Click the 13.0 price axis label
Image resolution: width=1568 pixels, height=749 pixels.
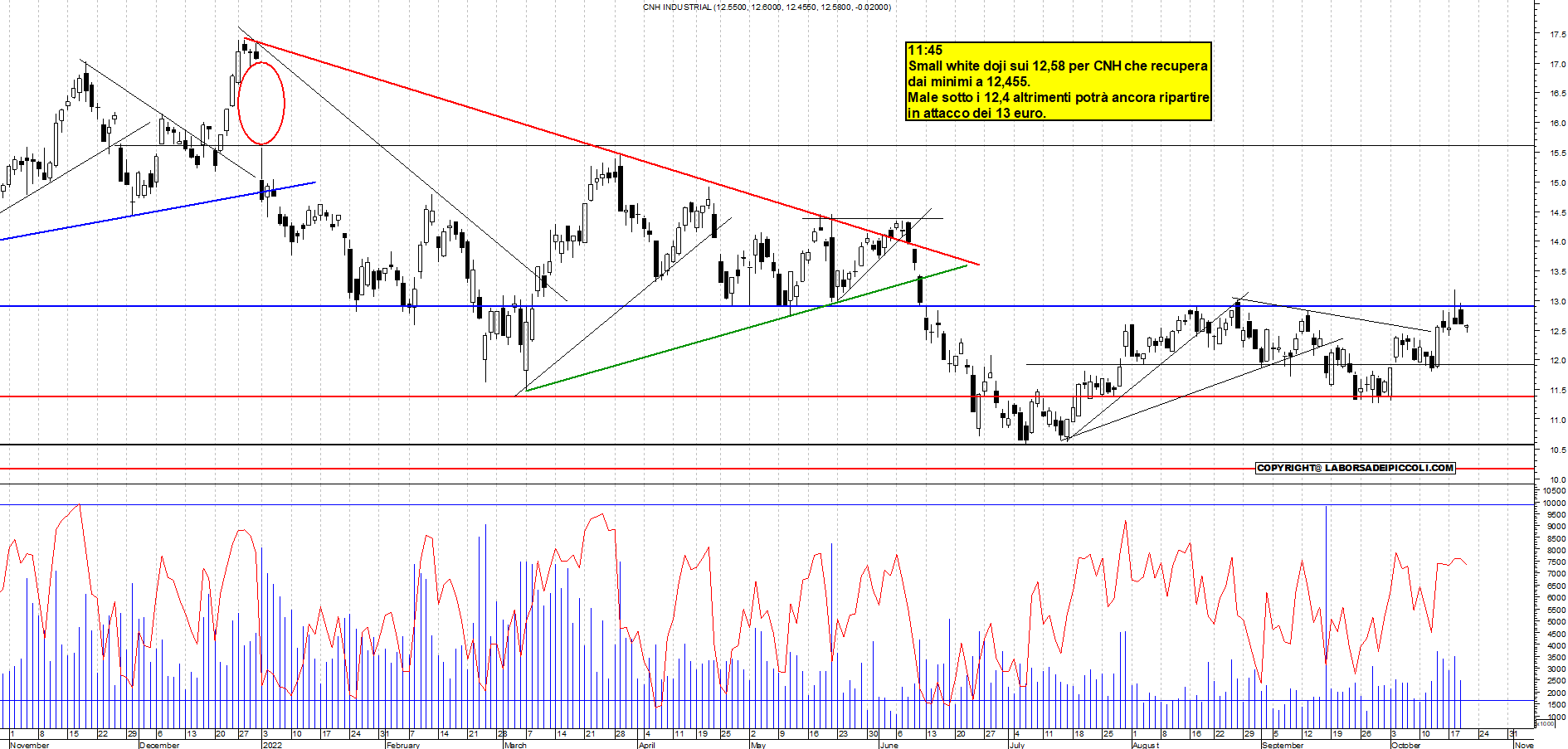pos(1557,302)
